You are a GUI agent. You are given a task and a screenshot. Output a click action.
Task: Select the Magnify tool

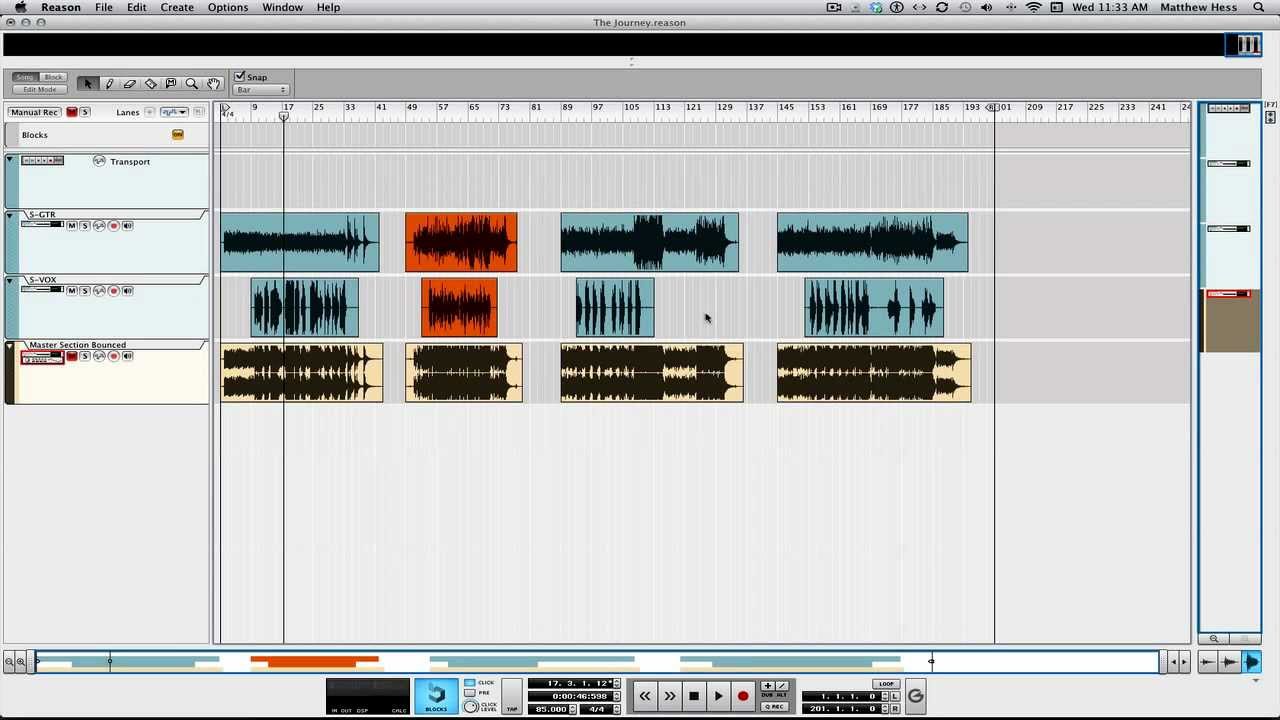pyautogui.click(x=192, y=84)
